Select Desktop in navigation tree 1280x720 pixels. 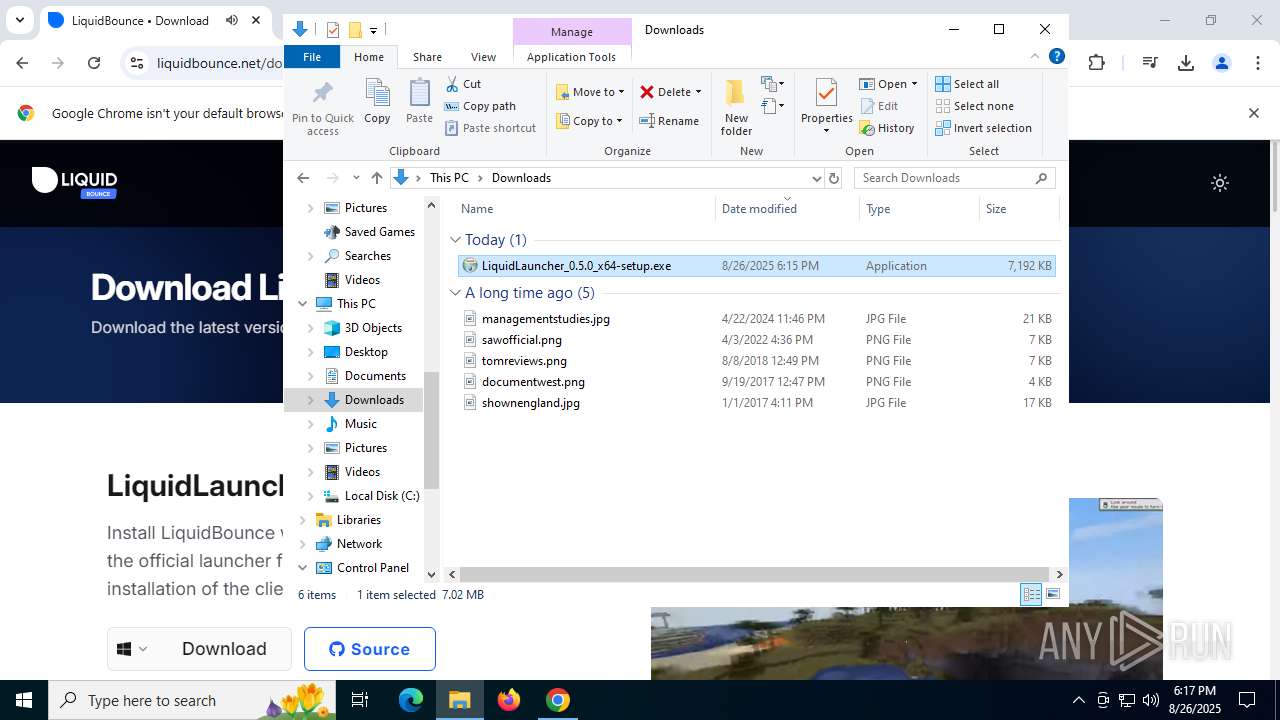(366, 352)
